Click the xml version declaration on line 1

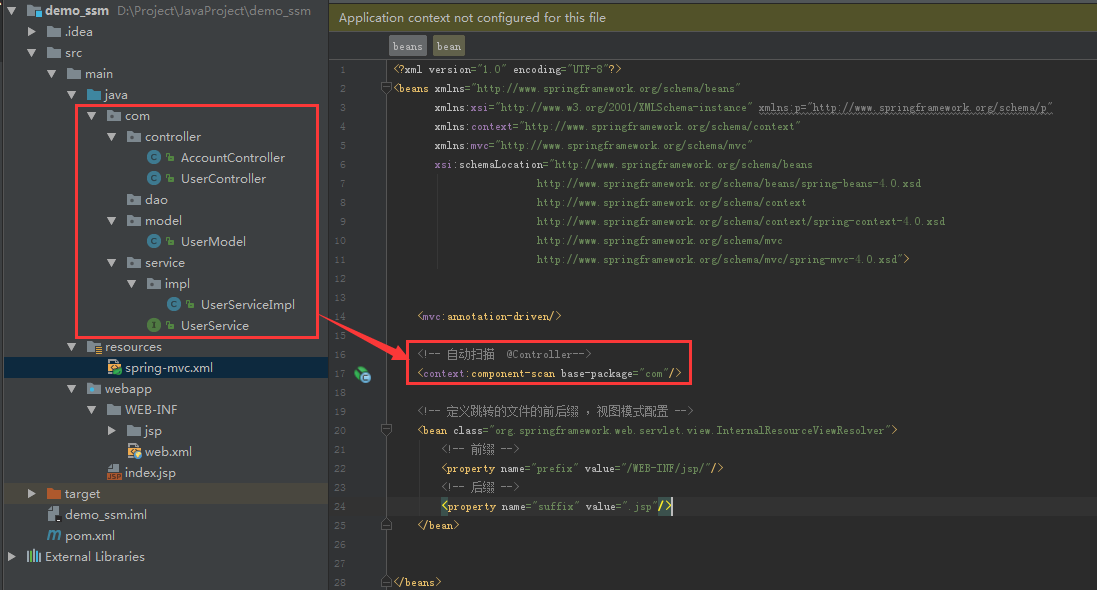pyautogui.click(x=507, y=69)
